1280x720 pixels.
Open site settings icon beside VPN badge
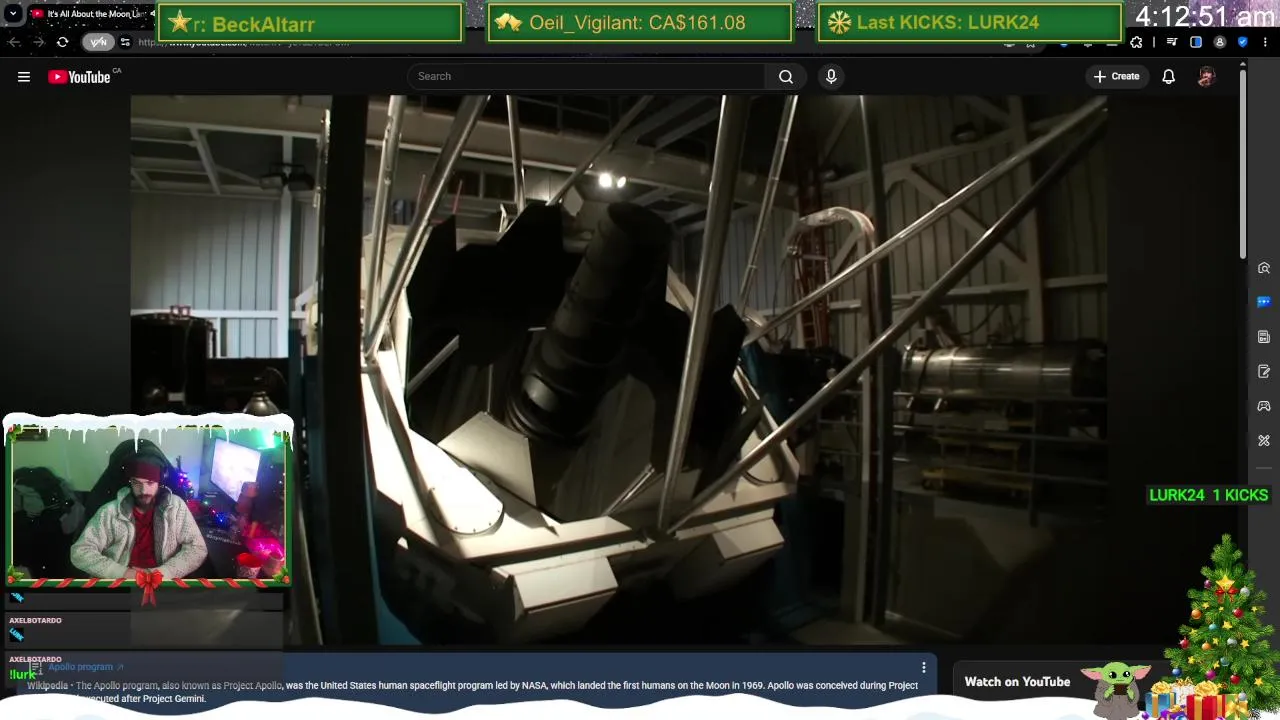pyautogui.click(x=125, y=42)
